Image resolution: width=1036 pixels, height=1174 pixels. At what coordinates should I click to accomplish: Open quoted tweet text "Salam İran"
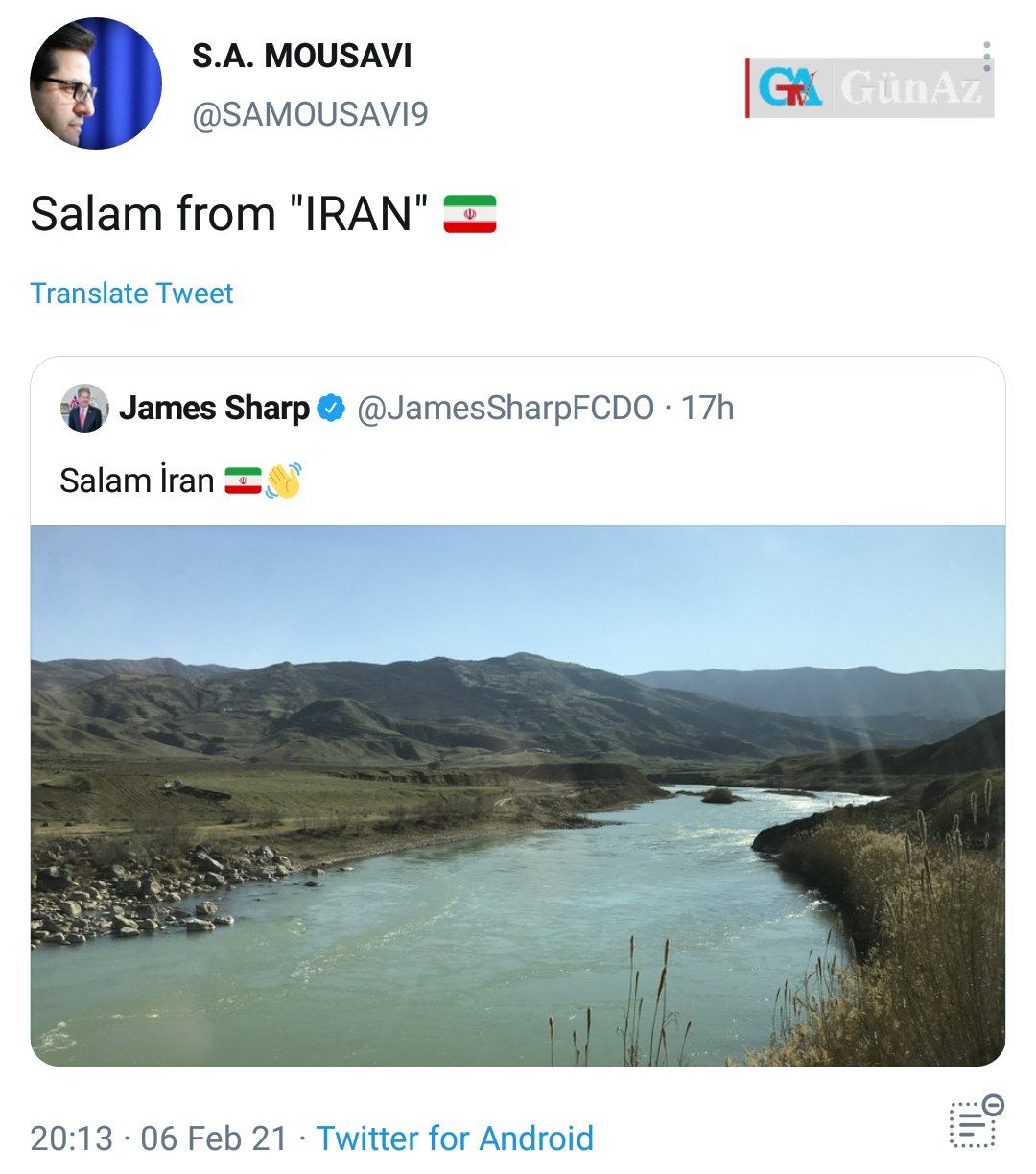[x=137, y=481]
